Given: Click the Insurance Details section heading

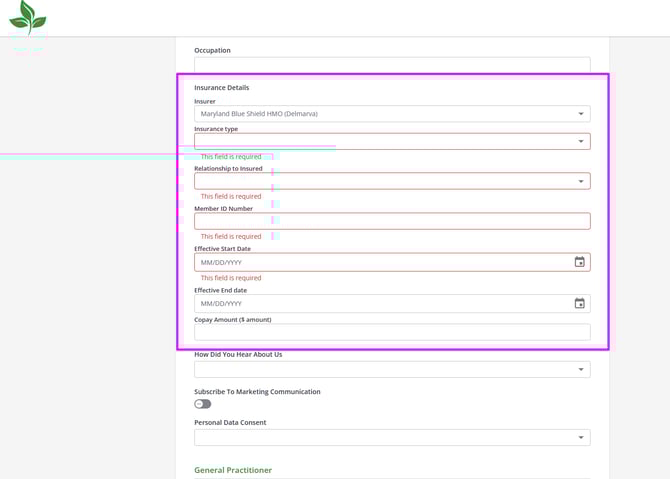Looking at the screenshot, I should [222, 88].
